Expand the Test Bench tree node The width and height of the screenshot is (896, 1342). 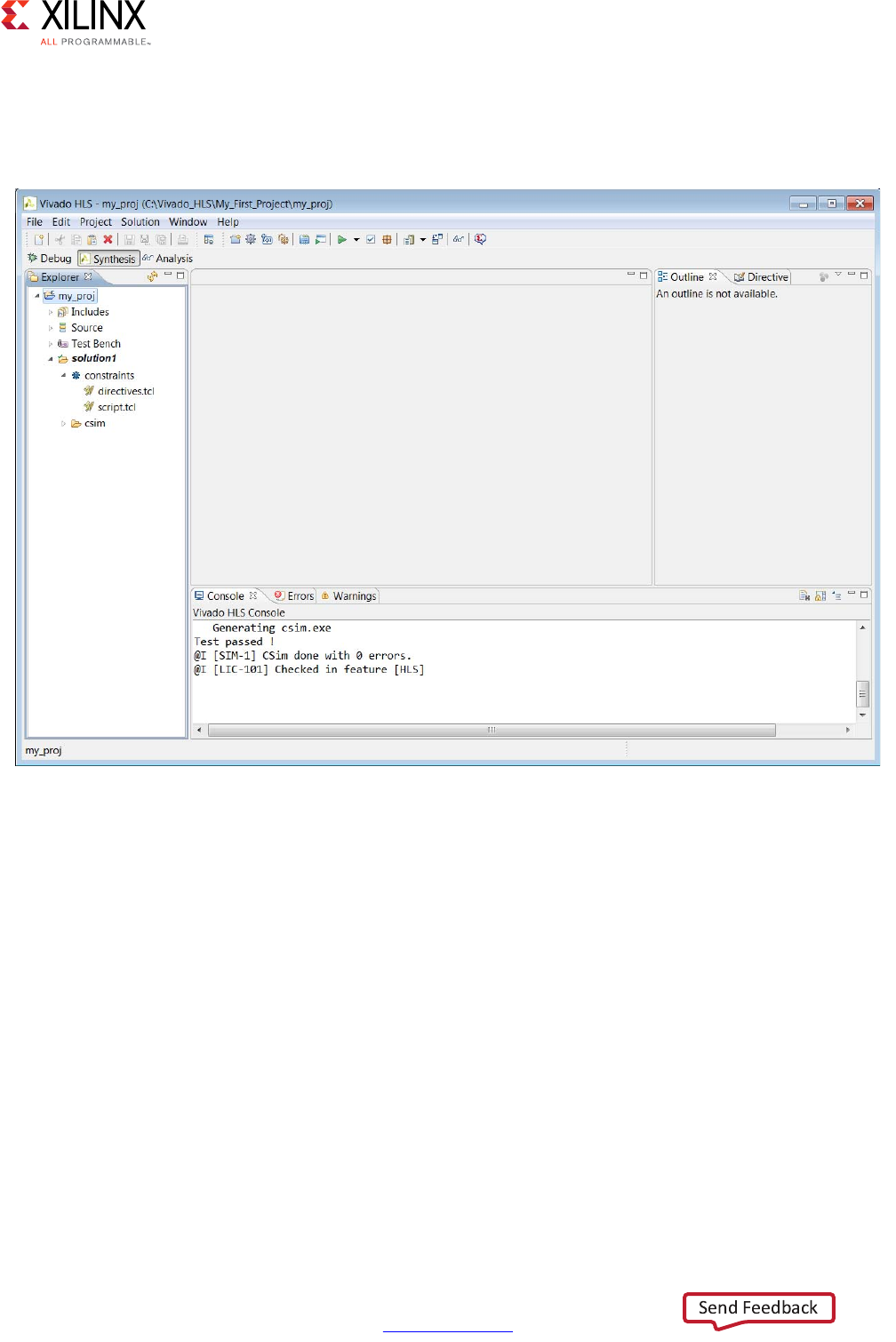(x=51, y=344)
